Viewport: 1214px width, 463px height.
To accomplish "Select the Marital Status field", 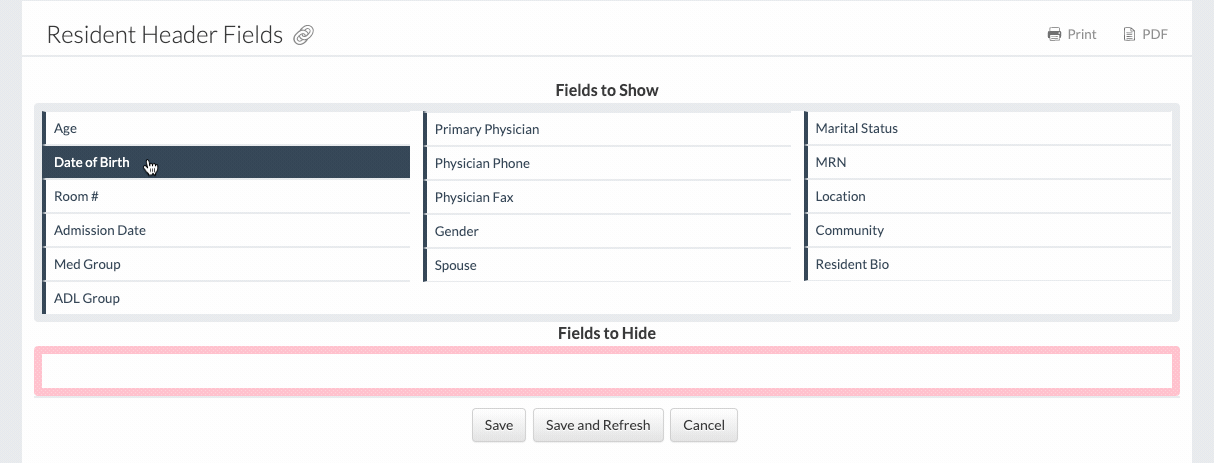I will pyautogui.click(x=988, y=129).
